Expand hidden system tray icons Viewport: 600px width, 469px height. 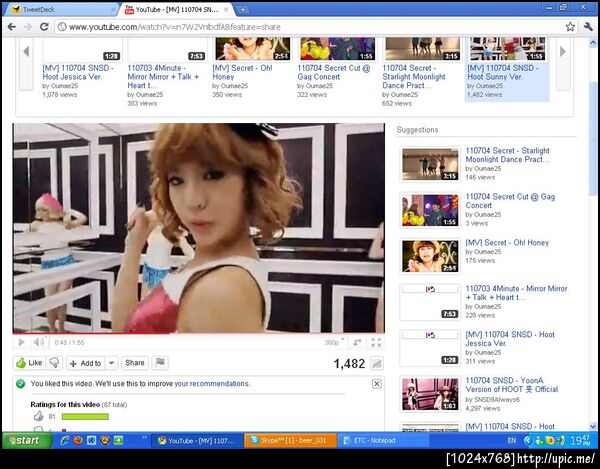528,440
